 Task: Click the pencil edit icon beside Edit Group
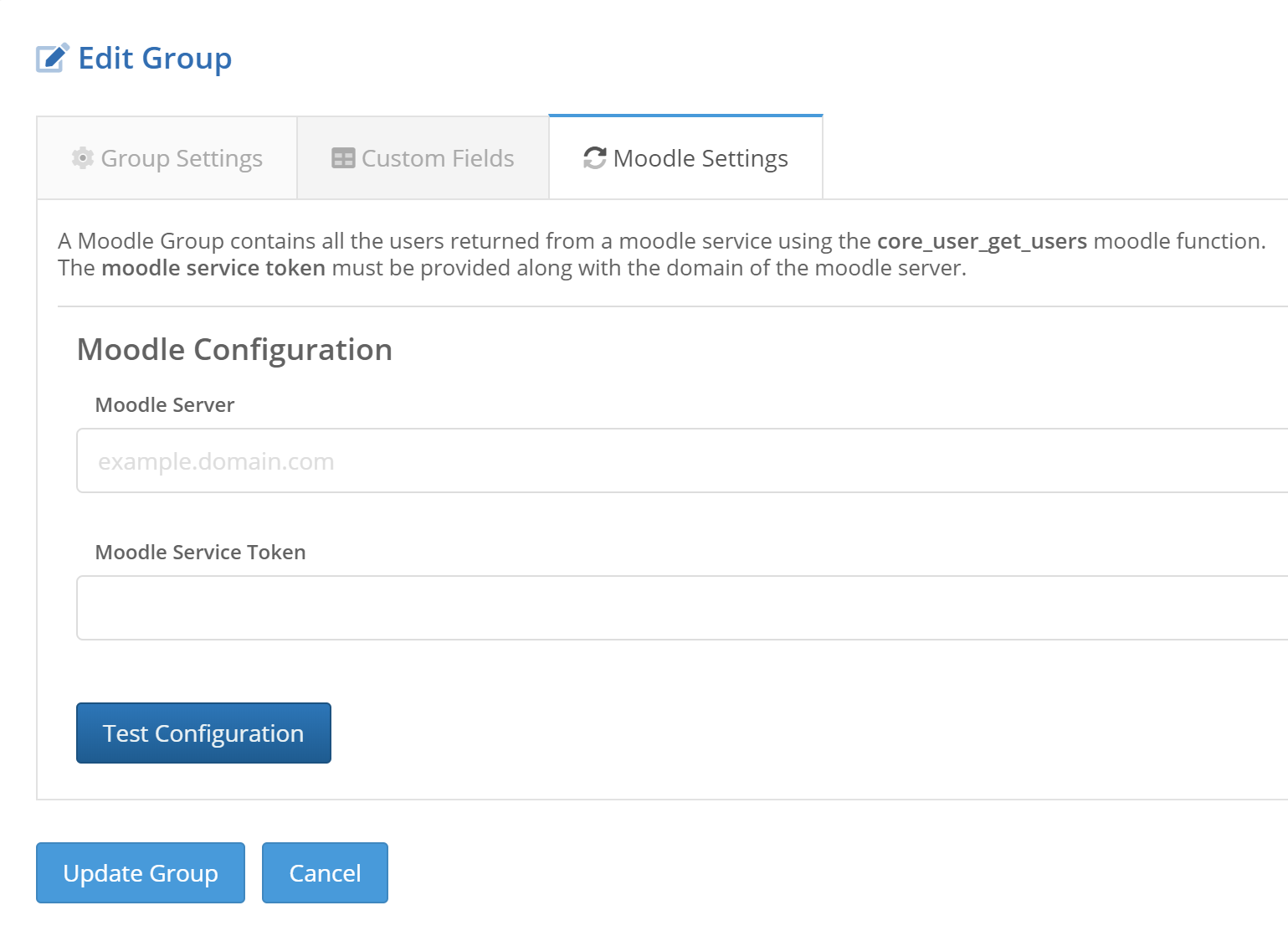click(52, 59)
